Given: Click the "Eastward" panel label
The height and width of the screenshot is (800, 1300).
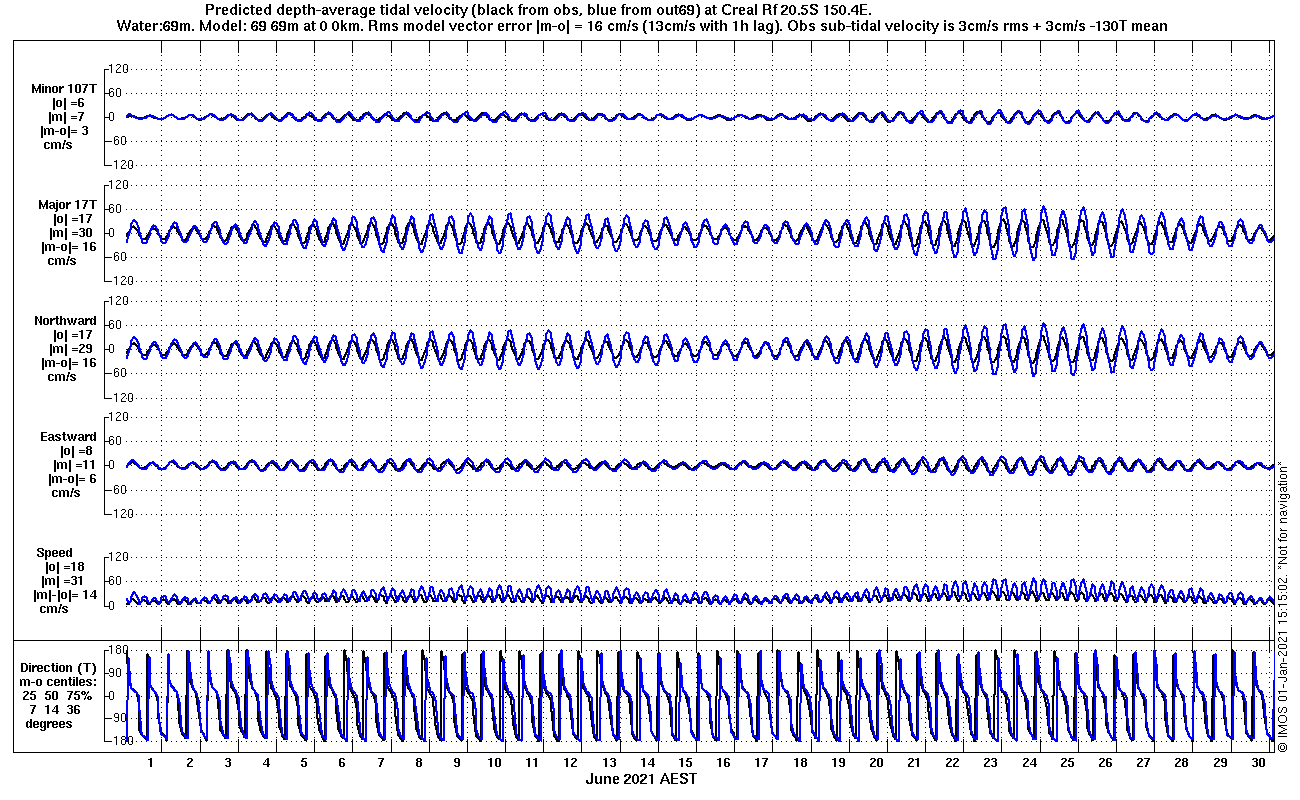Looking at the screenshot, I should (68, 436).
